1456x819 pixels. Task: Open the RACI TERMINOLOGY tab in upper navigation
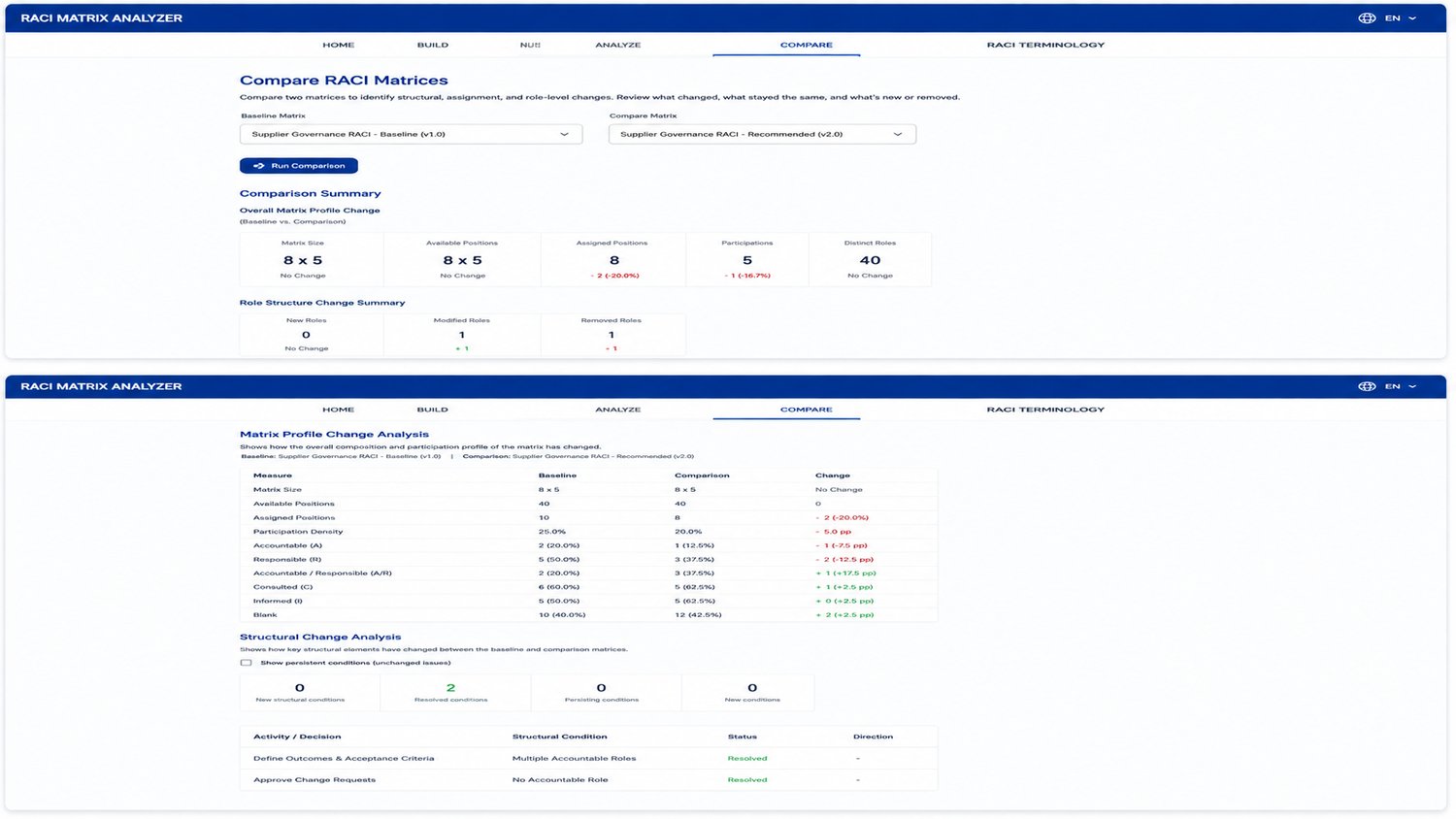[1045, 45]
